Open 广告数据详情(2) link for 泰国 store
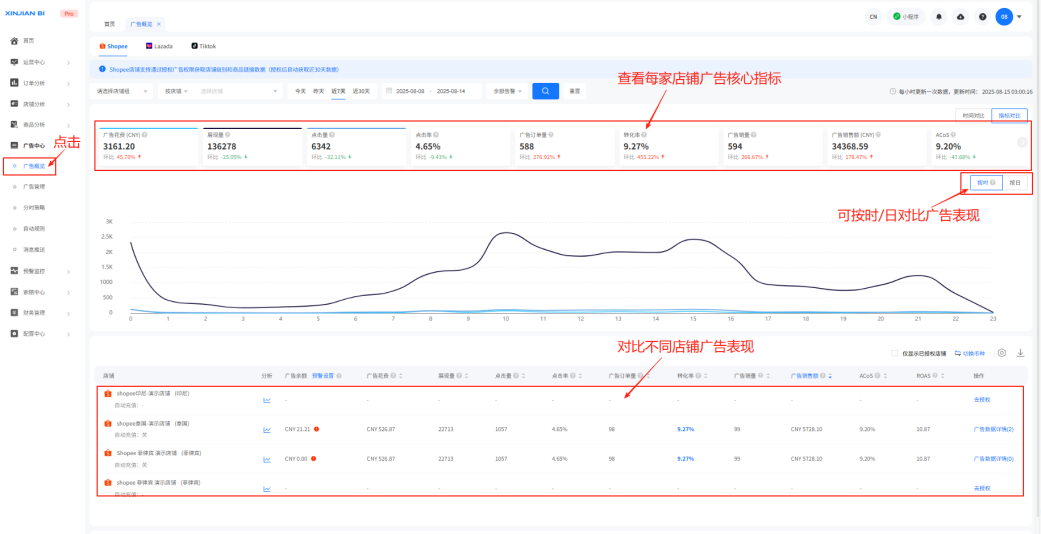The height and width of the screenshot is (534, 1041). 993,430
